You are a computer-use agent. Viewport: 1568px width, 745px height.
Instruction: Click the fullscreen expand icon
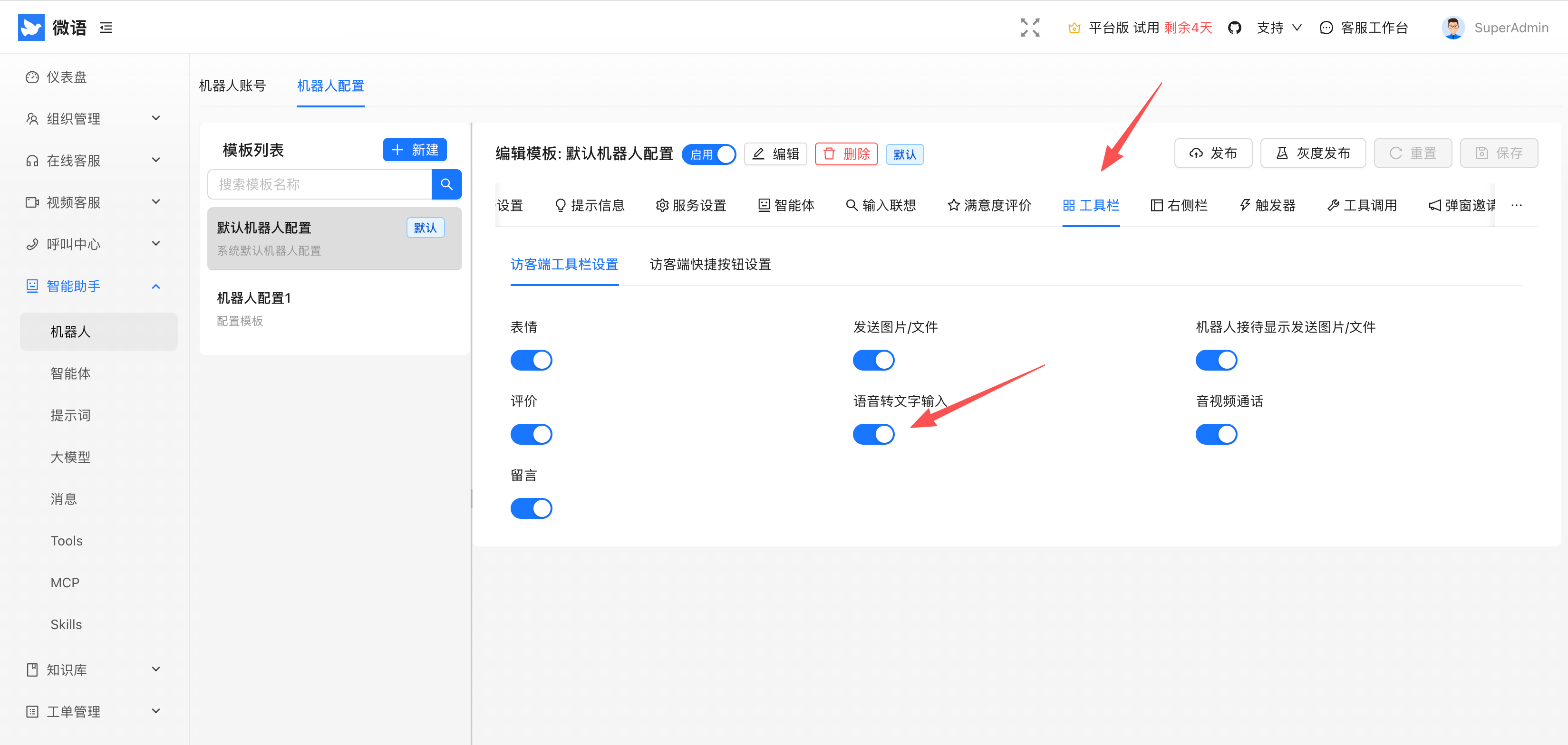click(x=1030, y=28)
